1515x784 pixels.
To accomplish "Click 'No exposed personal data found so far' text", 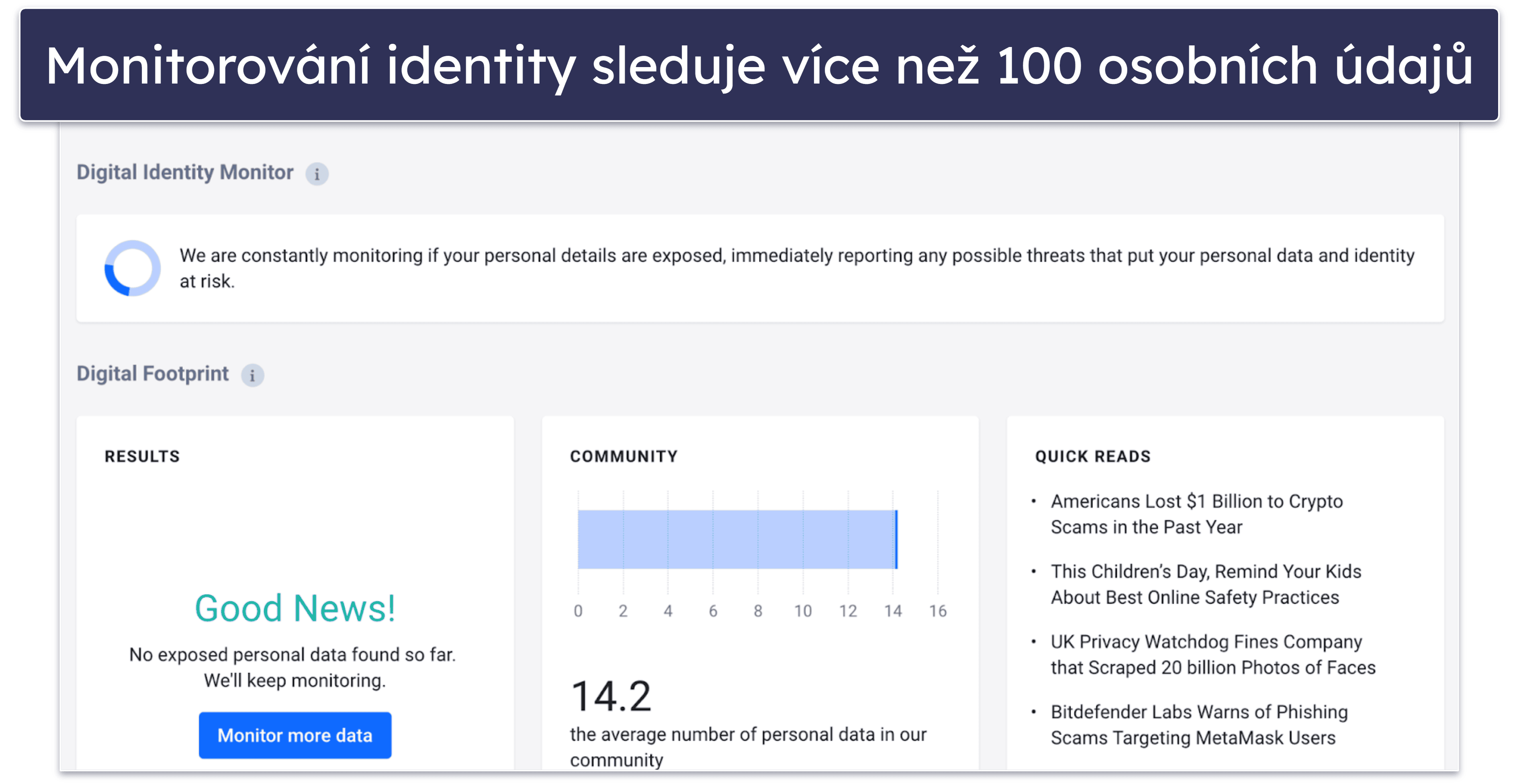I will 292,655.
